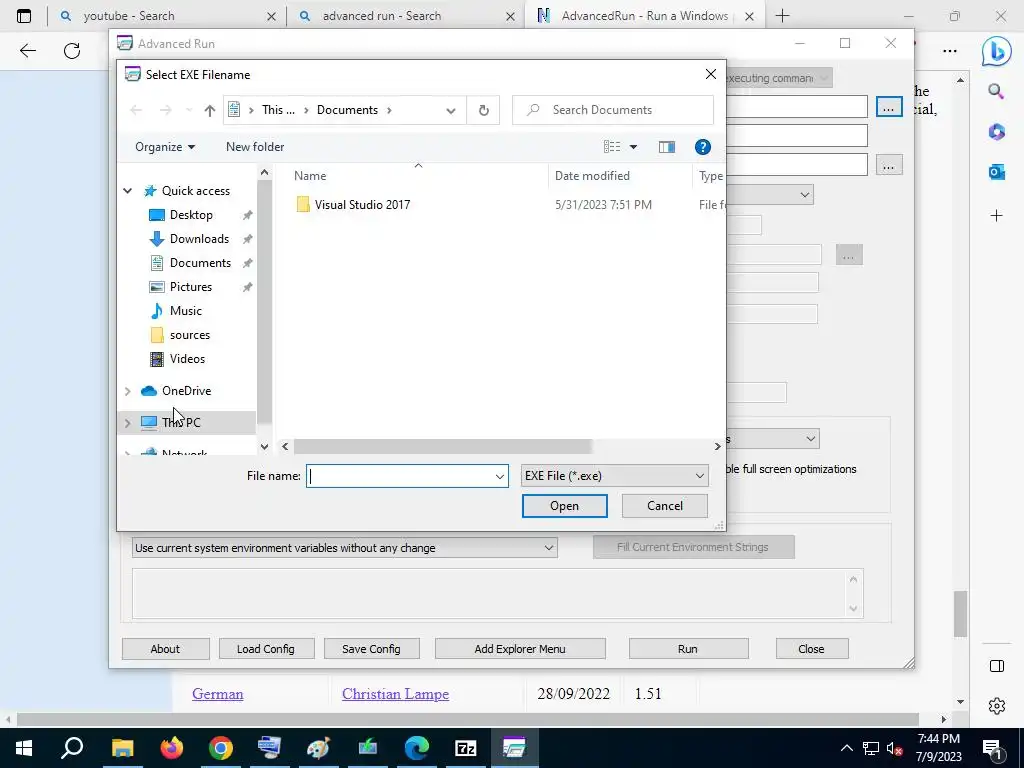The image size is (1024, 768).
Task: Open Windows Start menu
Action: pyautogui.click(x=24, y=748)
